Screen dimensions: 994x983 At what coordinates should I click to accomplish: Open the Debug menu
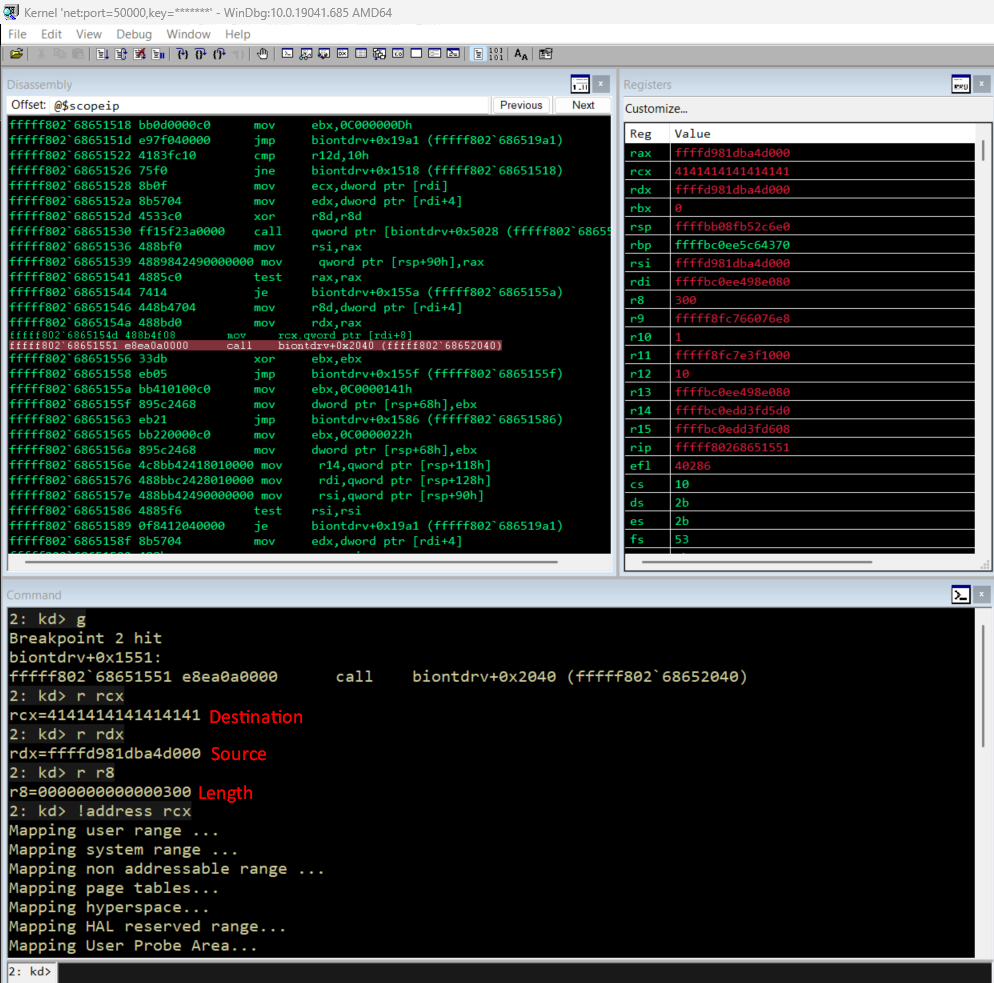tap(134, 34)
